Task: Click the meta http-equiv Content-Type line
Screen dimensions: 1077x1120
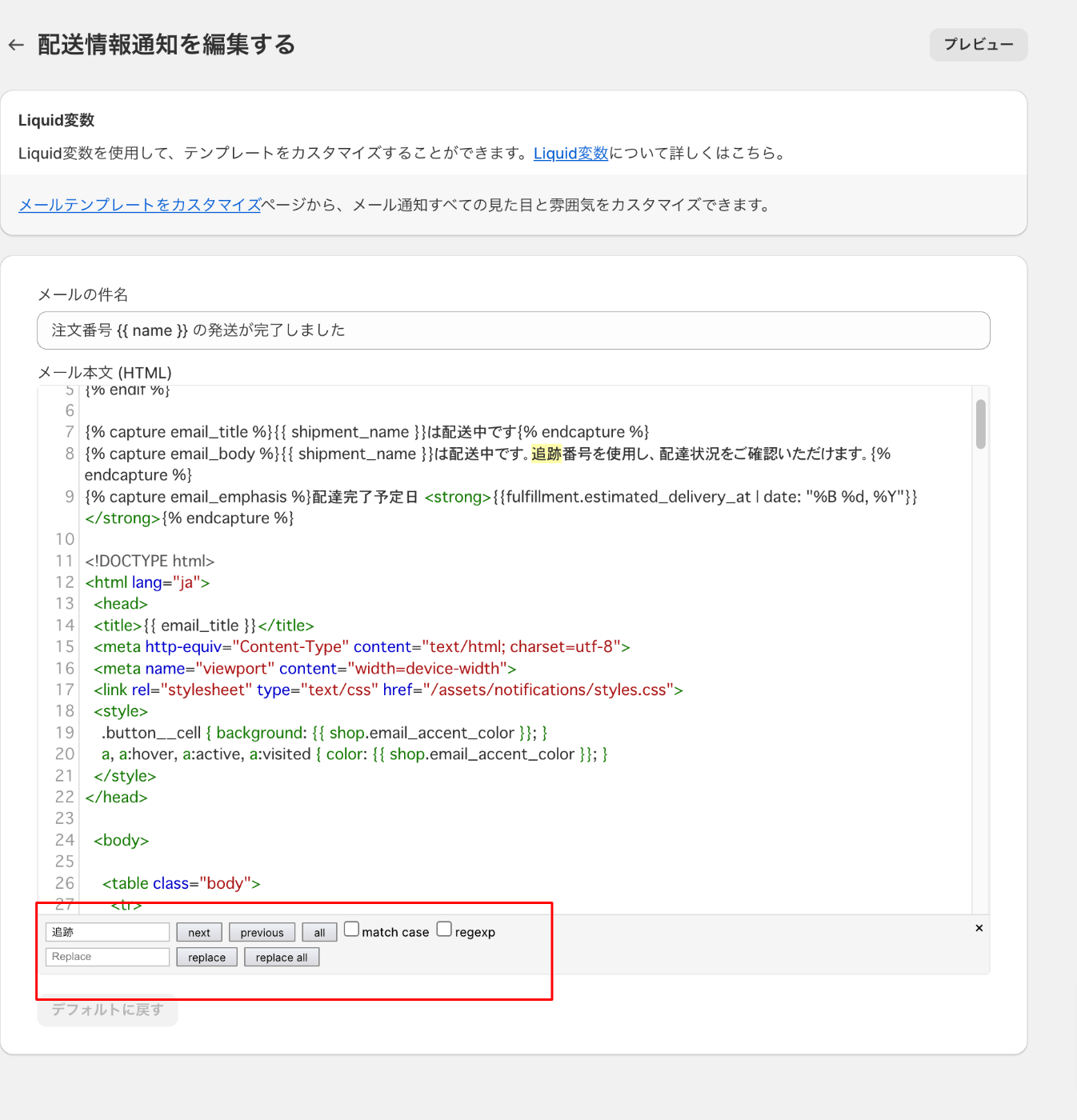Action: [x=362, y=646]
